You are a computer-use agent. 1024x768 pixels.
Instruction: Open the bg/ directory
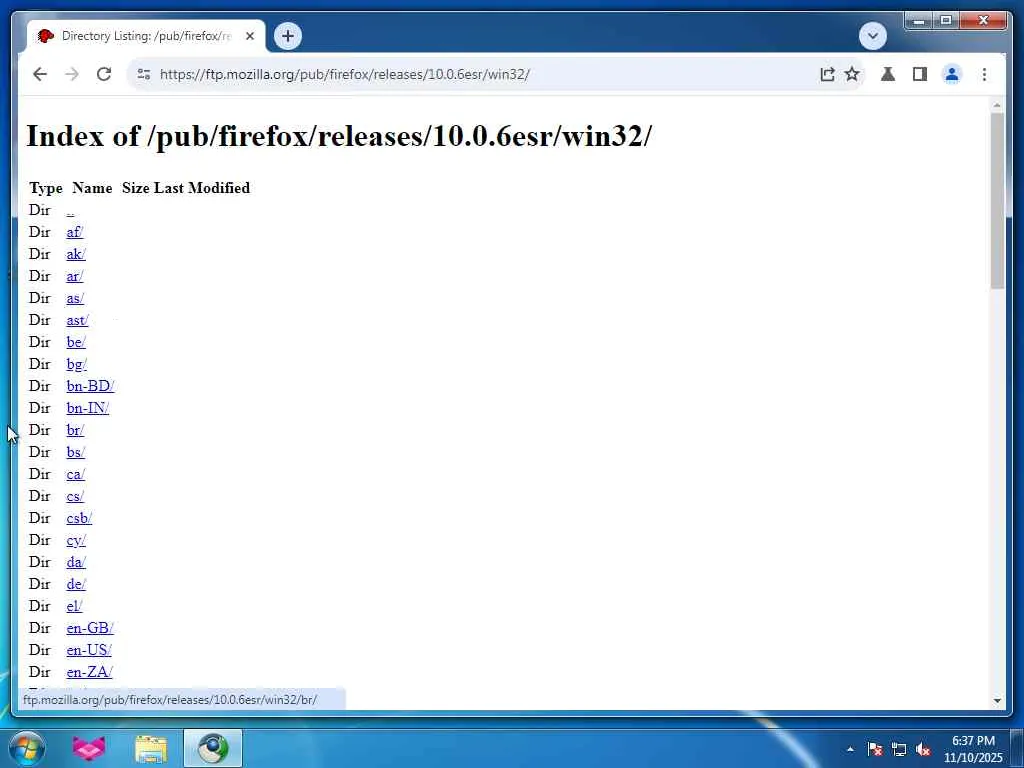pos(76,364)
